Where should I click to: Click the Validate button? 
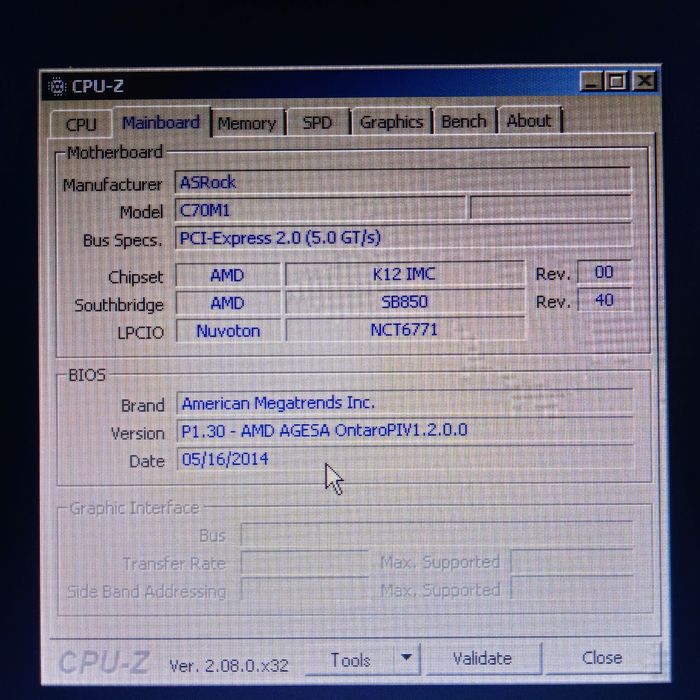click(483, 658)
